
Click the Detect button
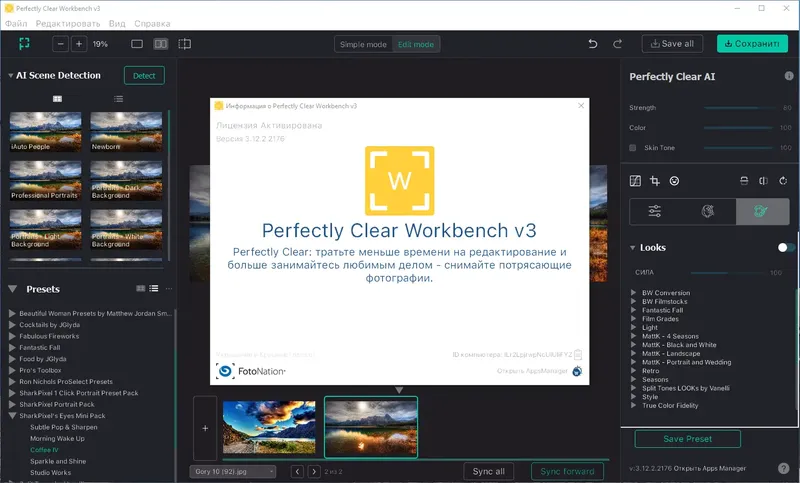pos(144,75)
